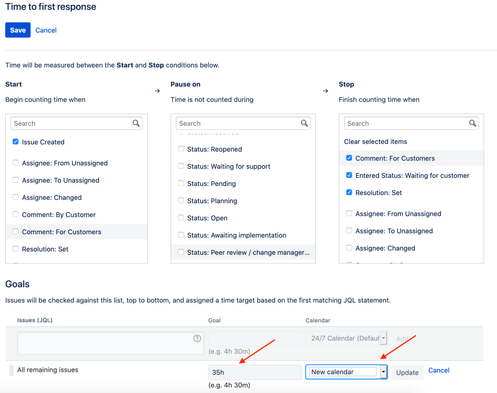Click the Start search magnifier icon

136,123
